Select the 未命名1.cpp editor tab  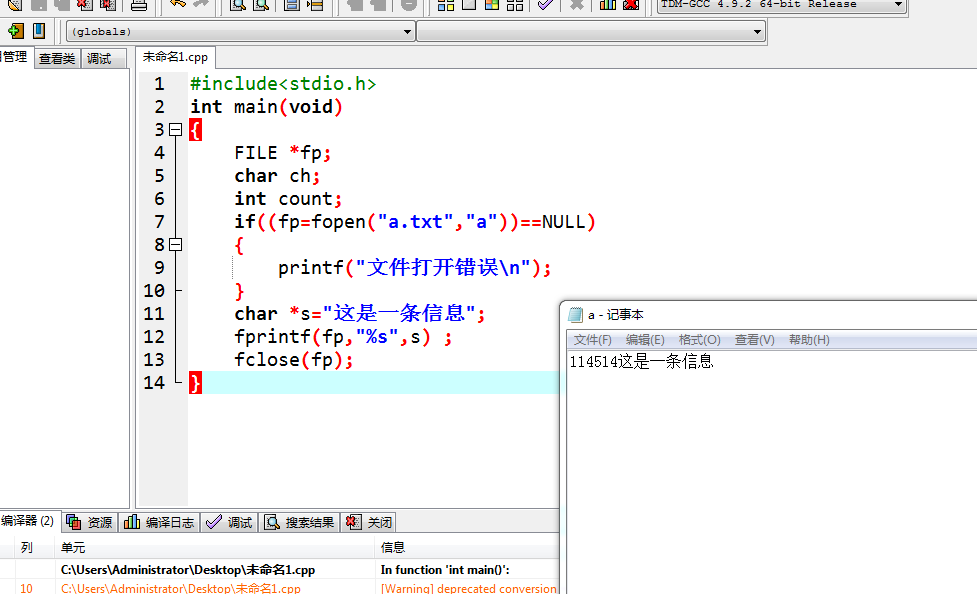coord(175,57)
